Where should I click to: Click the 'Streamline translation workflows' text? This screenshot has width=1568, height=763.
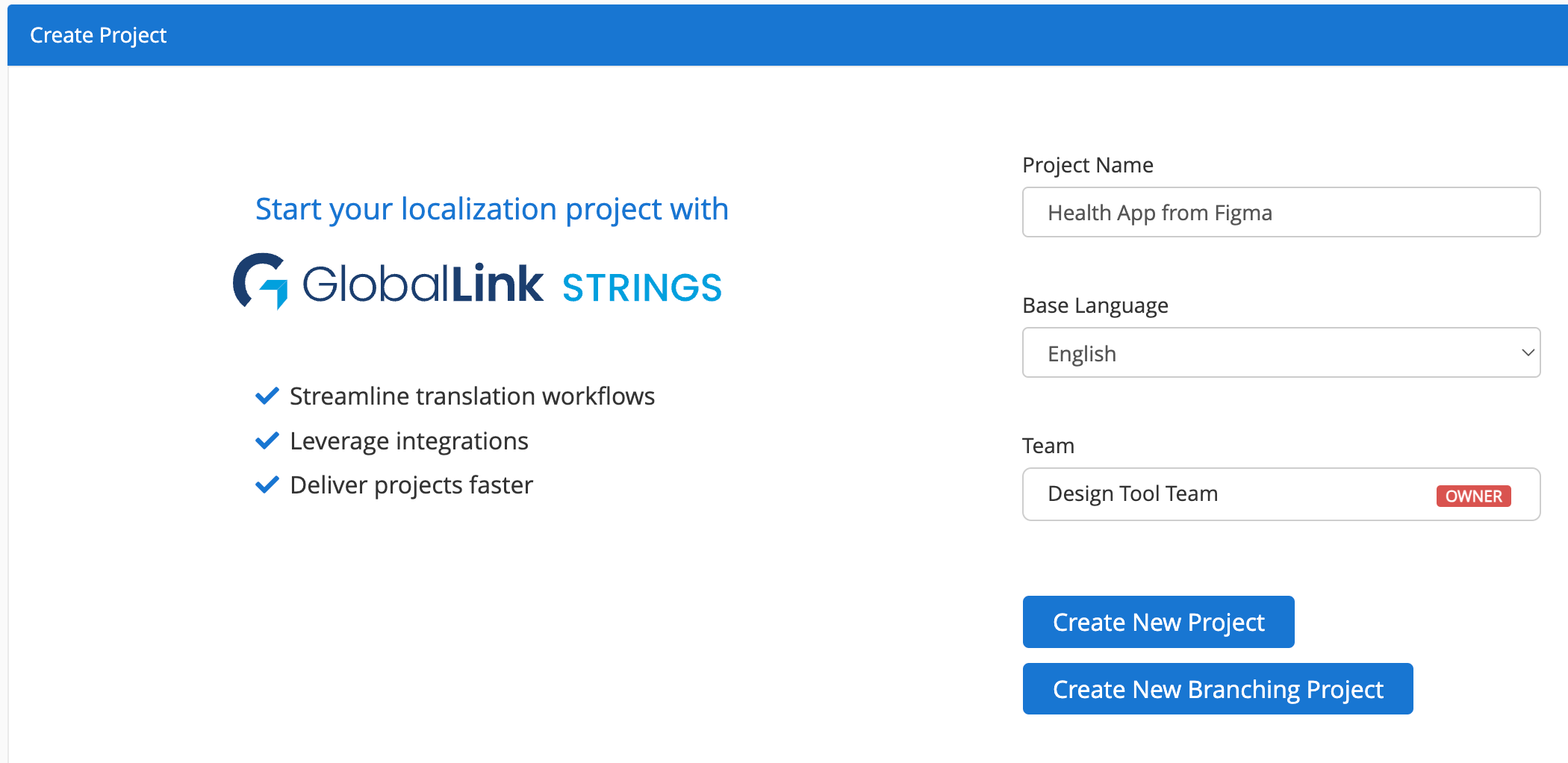472,396
